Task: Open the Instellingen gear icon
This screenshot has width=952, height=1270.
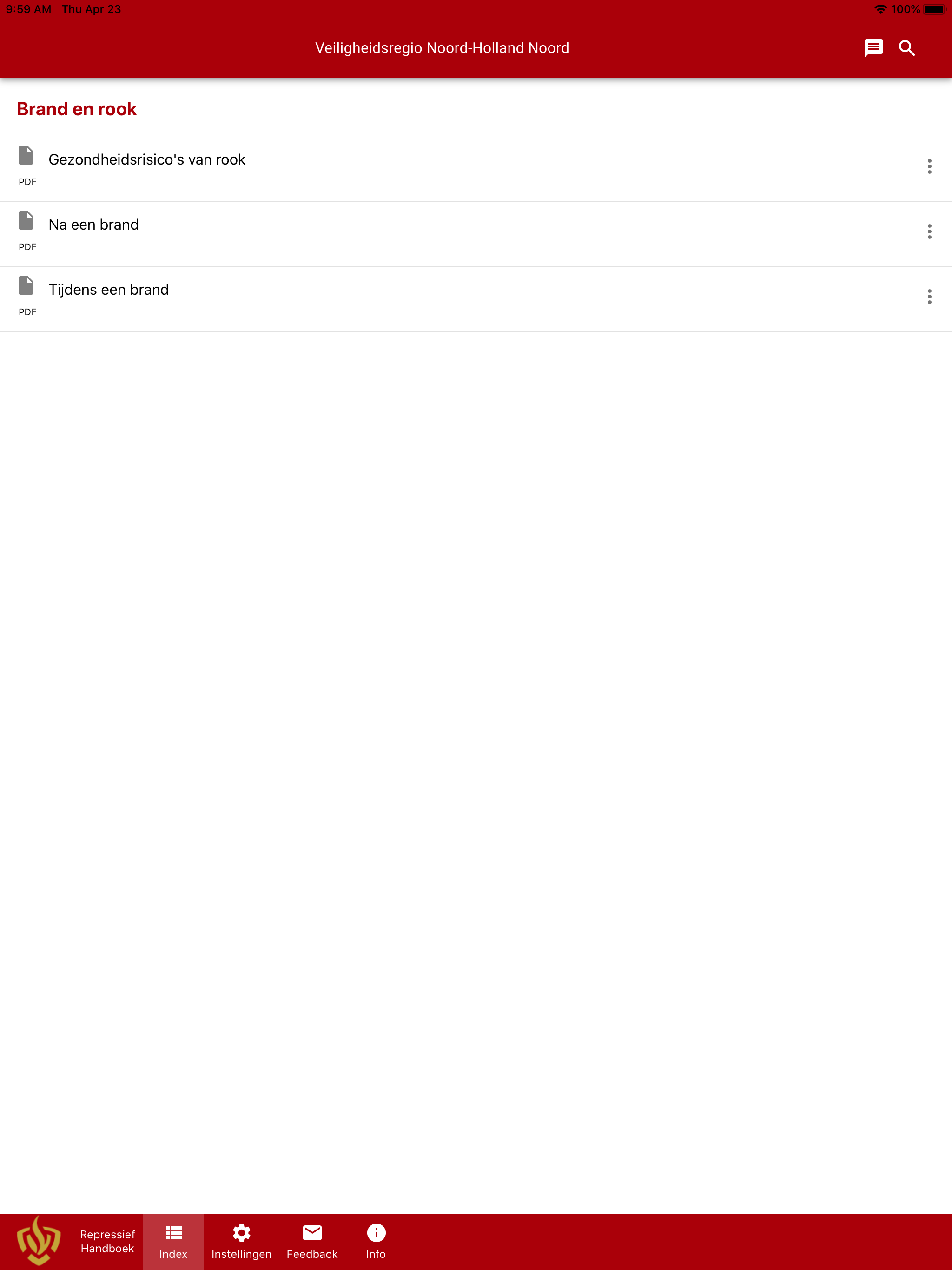Action: point(241,1233)
